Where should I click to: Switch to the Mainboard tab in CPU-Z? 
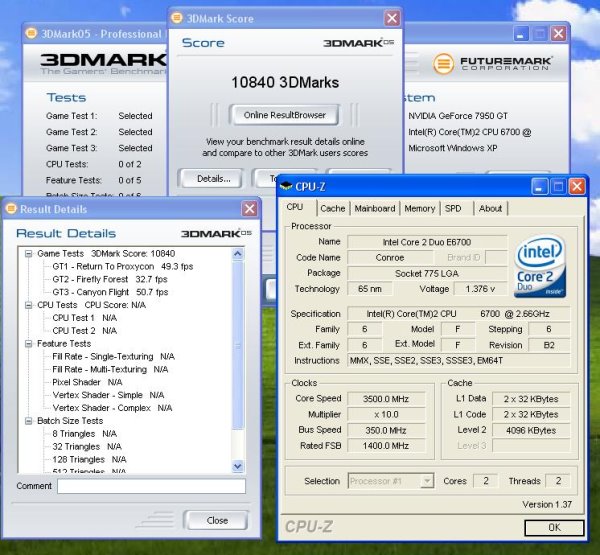375,209
